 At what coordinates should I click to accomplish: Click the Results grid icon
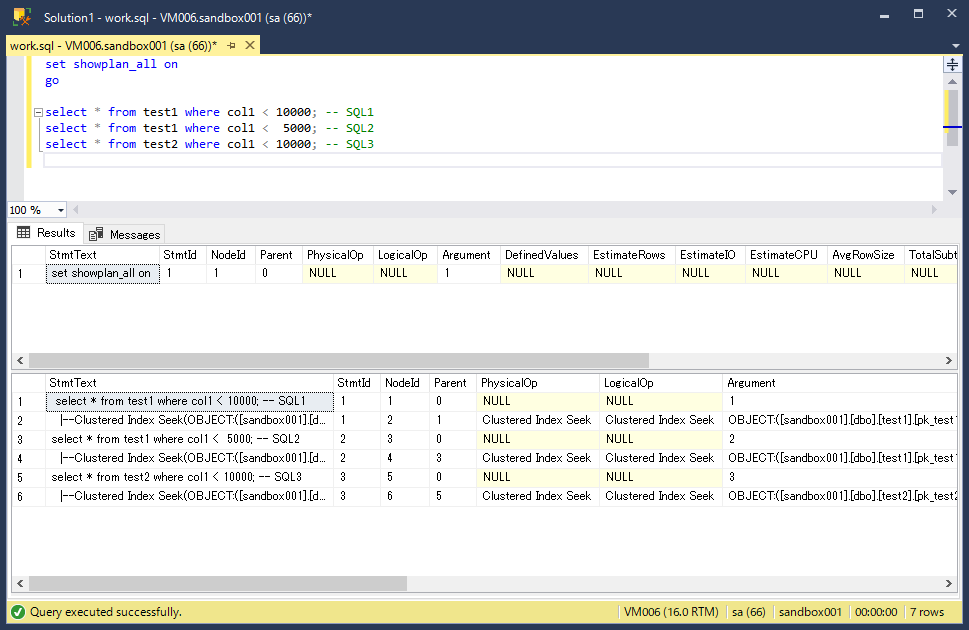(x=22, y=234)
